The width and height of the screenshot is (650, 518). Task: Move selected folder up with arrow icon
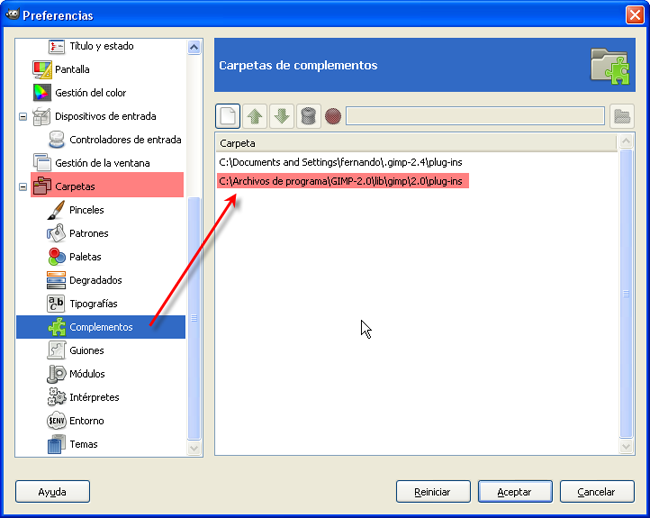(x=255, y=116)
